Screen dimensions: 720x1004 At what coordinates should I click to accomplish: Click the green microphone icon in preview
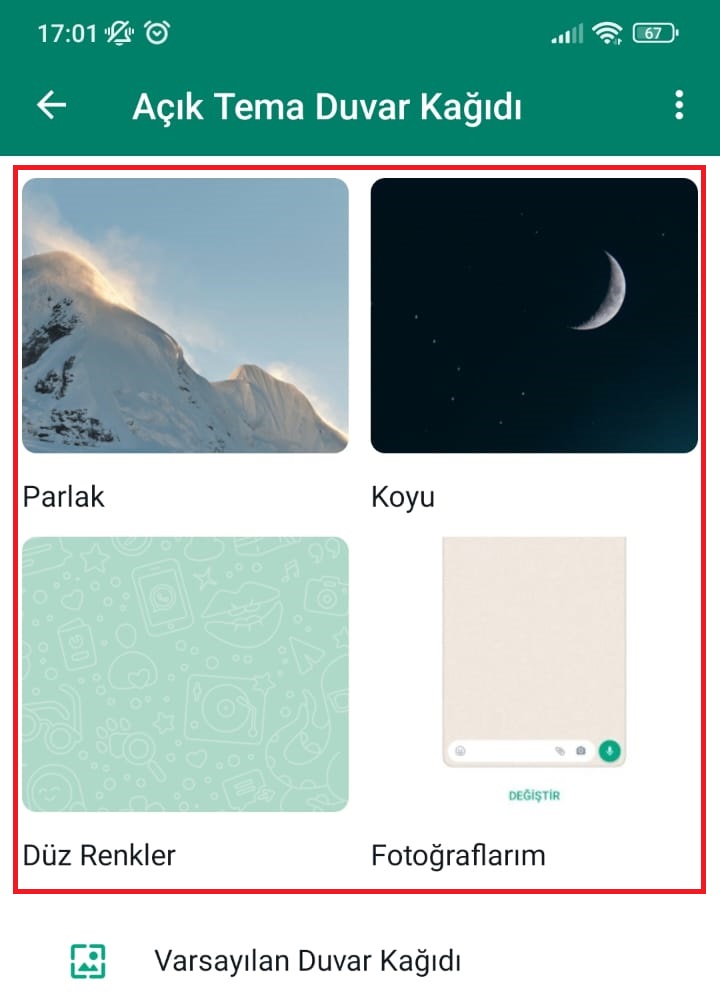tap(609, 750)
